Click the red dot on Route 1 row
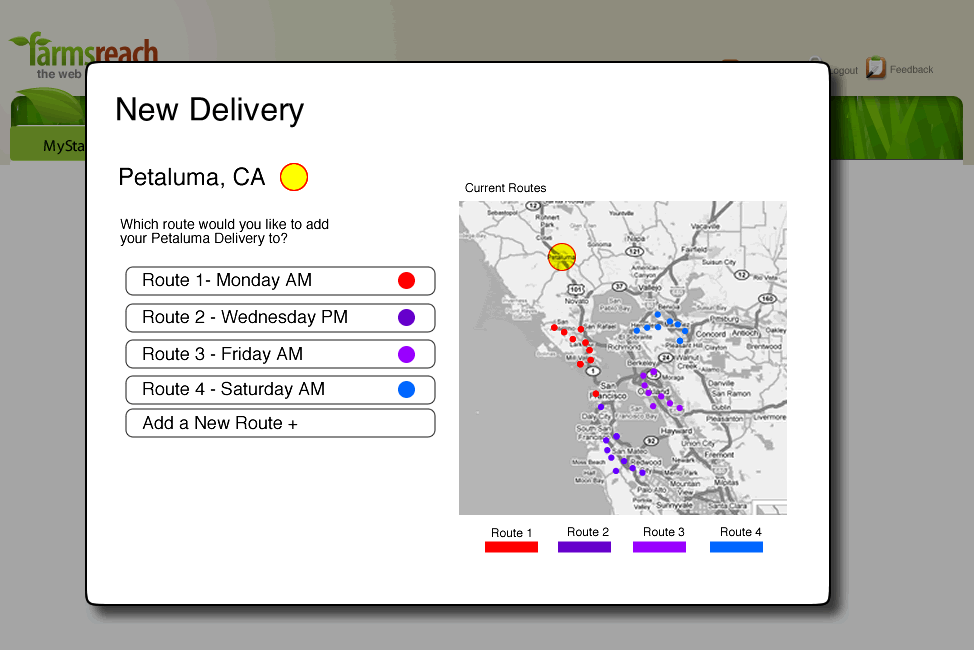Image resolution: width=974 pixels, height=650 pixels. 406,281
